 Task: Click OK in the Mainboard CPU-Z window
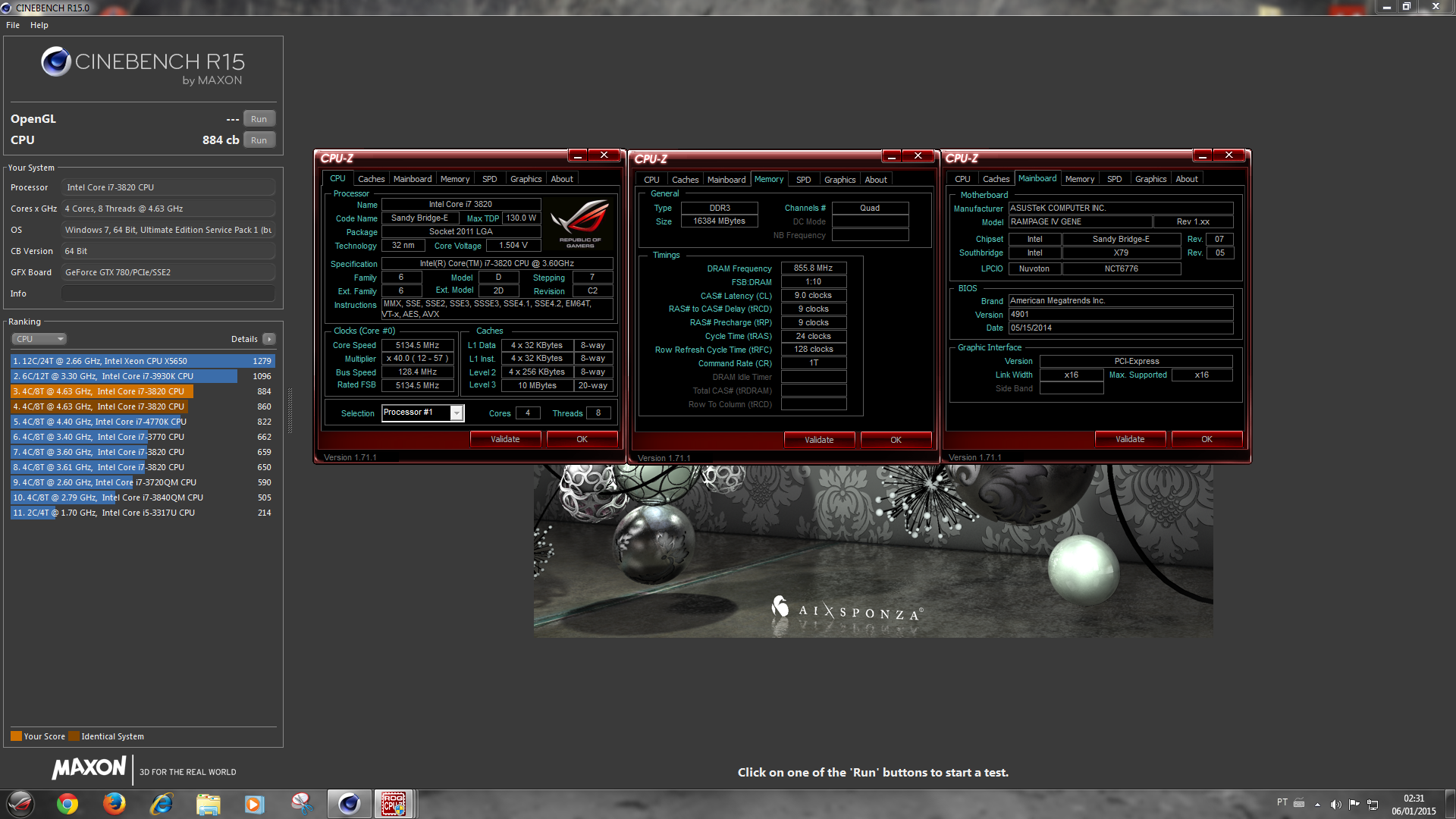pyautogui.click(x=1207, y=439)
